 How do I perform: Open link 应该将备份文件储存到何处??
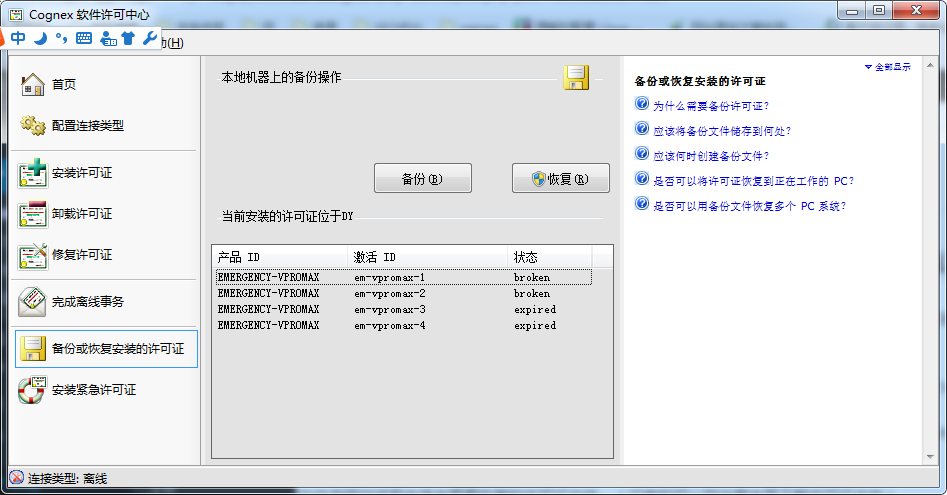point(722,131)
